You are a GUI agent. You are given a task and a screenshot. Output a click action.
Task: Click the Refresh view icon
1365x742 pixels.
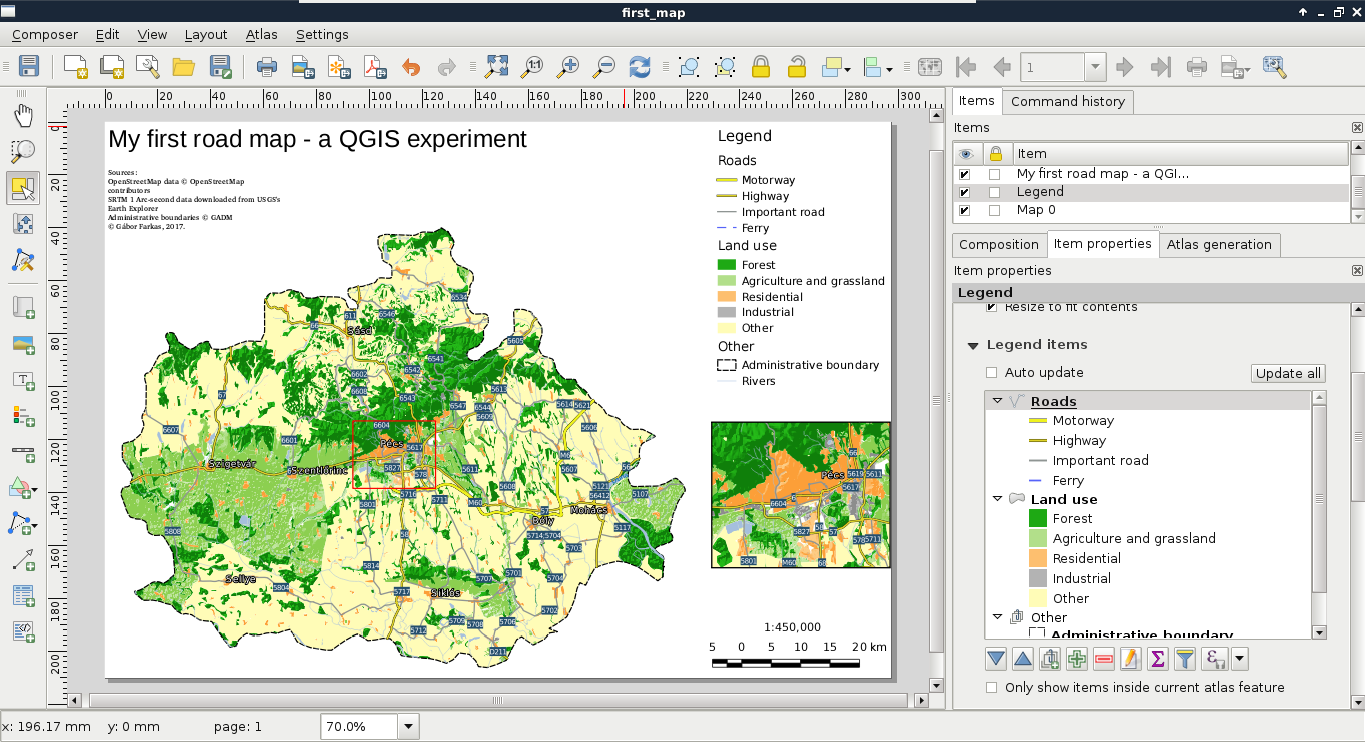coord(639,67)
